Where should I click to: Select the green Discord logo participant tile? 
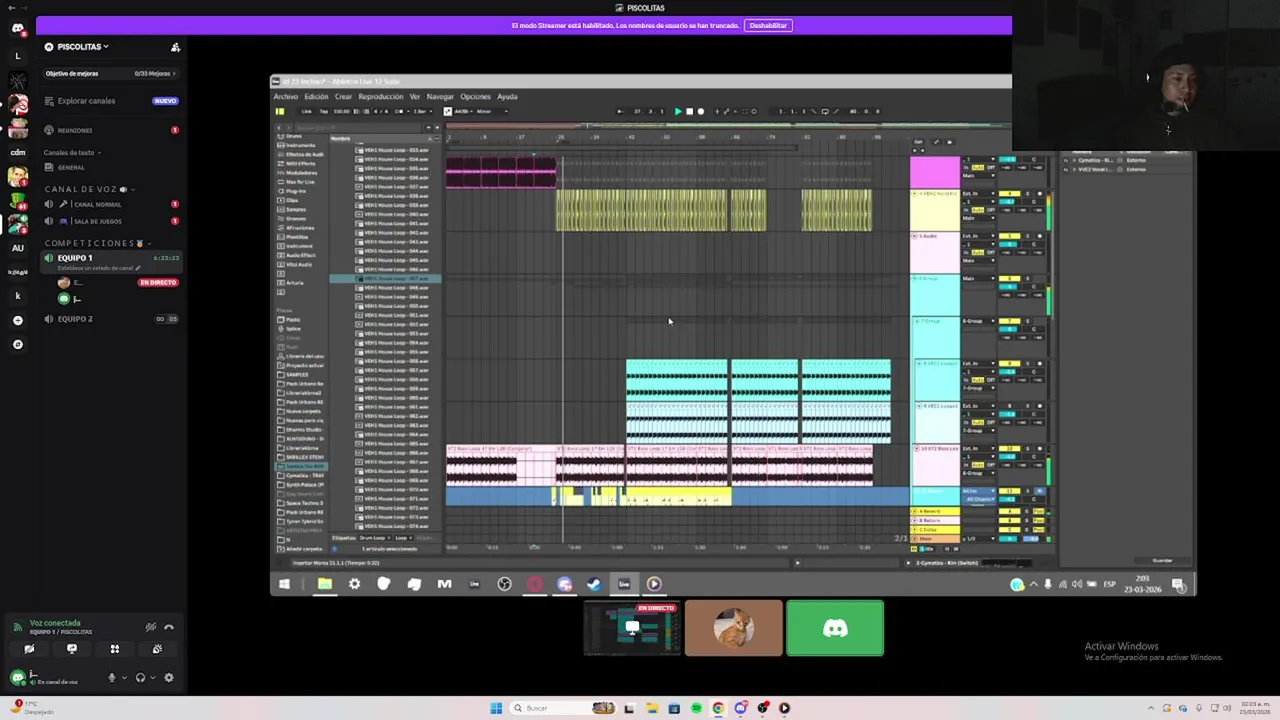(835, 629)
